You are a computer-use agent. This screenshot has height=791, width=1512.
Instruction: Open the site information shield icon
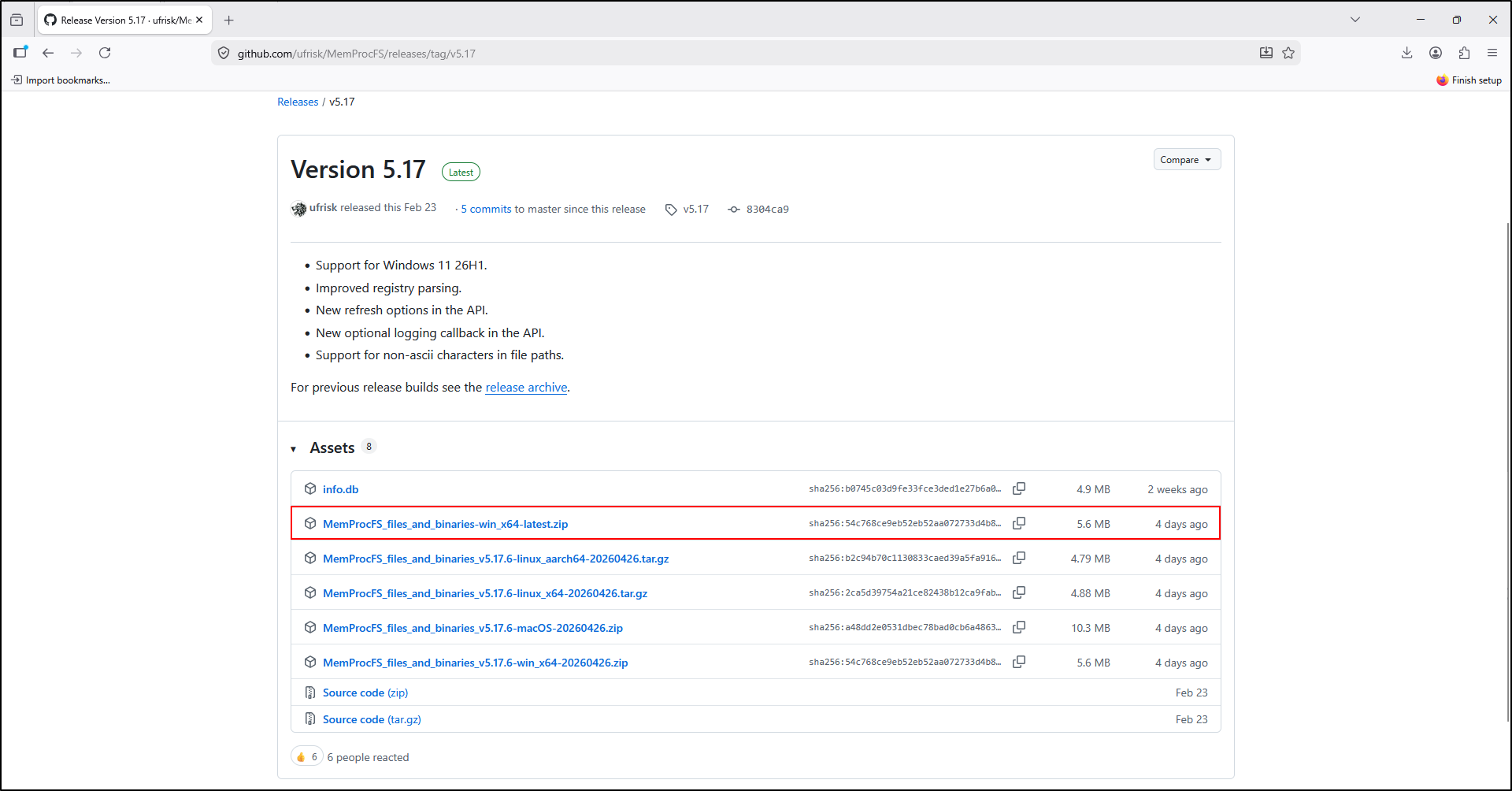224,53
